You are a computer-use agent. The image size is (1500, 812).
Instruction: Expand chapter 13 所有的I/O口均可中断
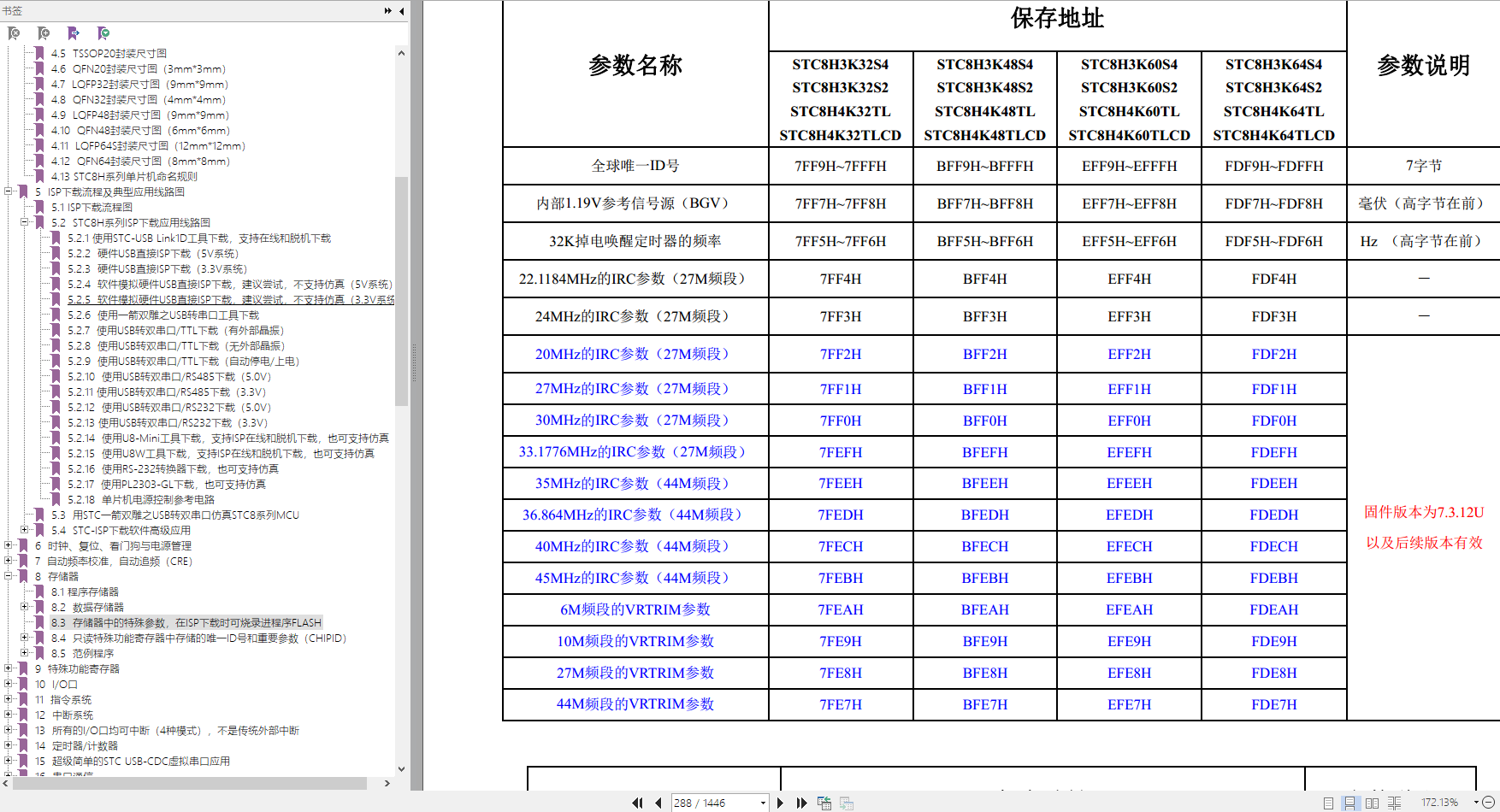(x=9, y=730)
